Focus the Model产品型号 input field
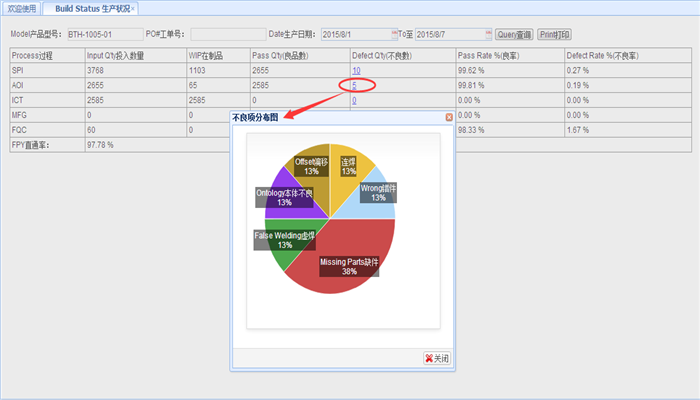 [105, 34]
